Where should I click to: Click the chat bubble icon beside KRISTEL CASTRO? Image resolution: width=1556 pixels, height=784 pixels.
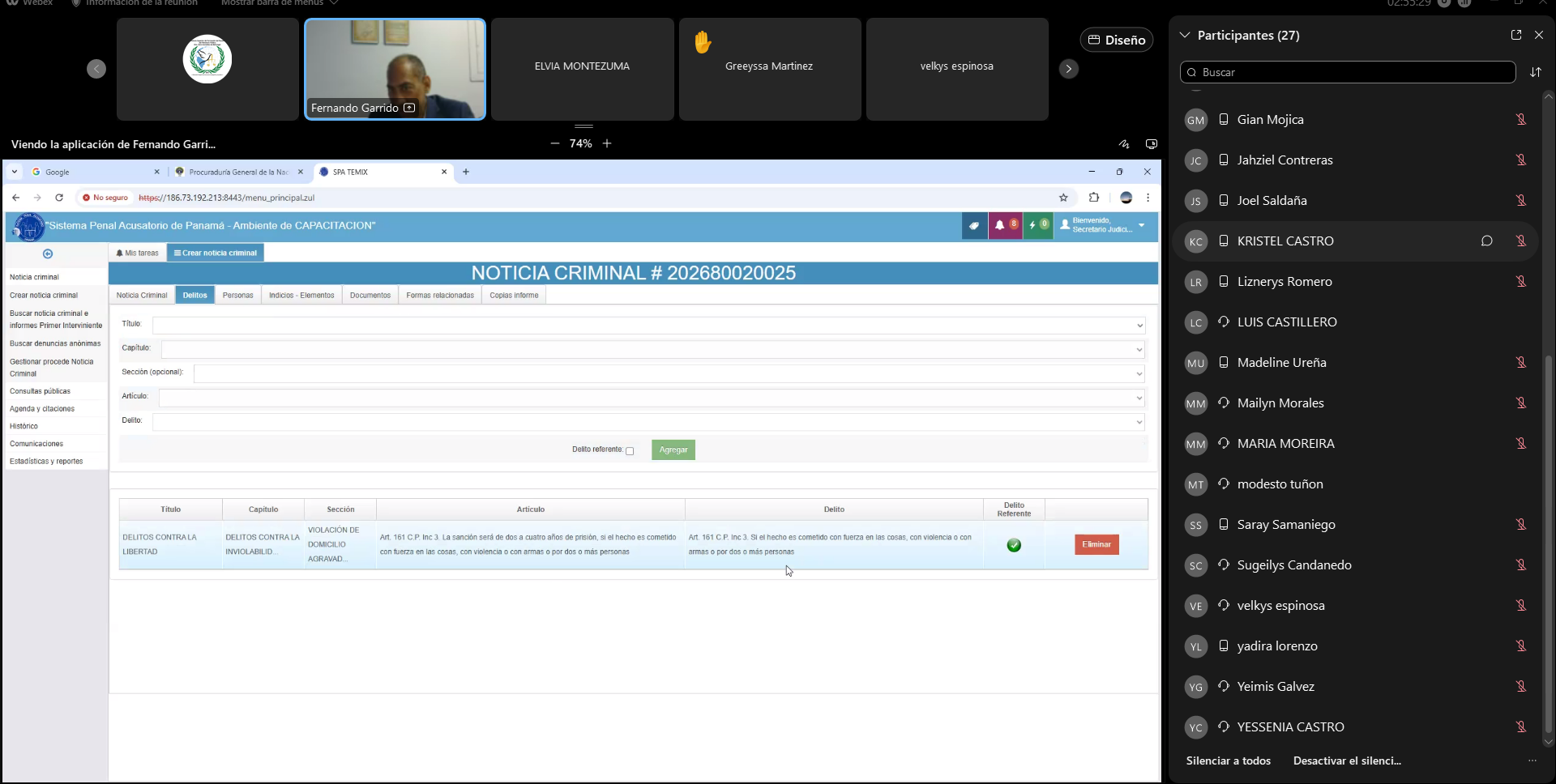(1486, 241)
